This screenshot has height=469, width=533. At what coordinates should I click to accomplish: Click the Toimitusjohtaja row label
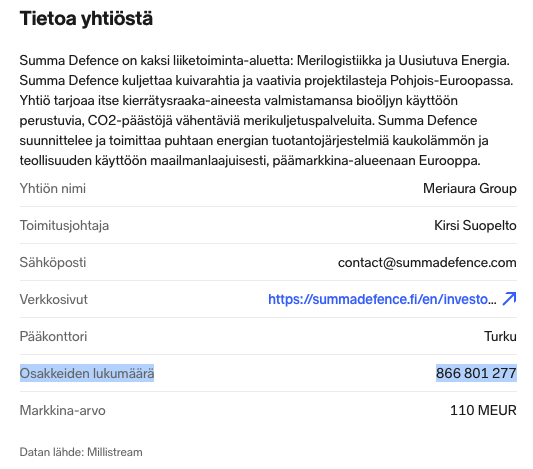point(64,226)
